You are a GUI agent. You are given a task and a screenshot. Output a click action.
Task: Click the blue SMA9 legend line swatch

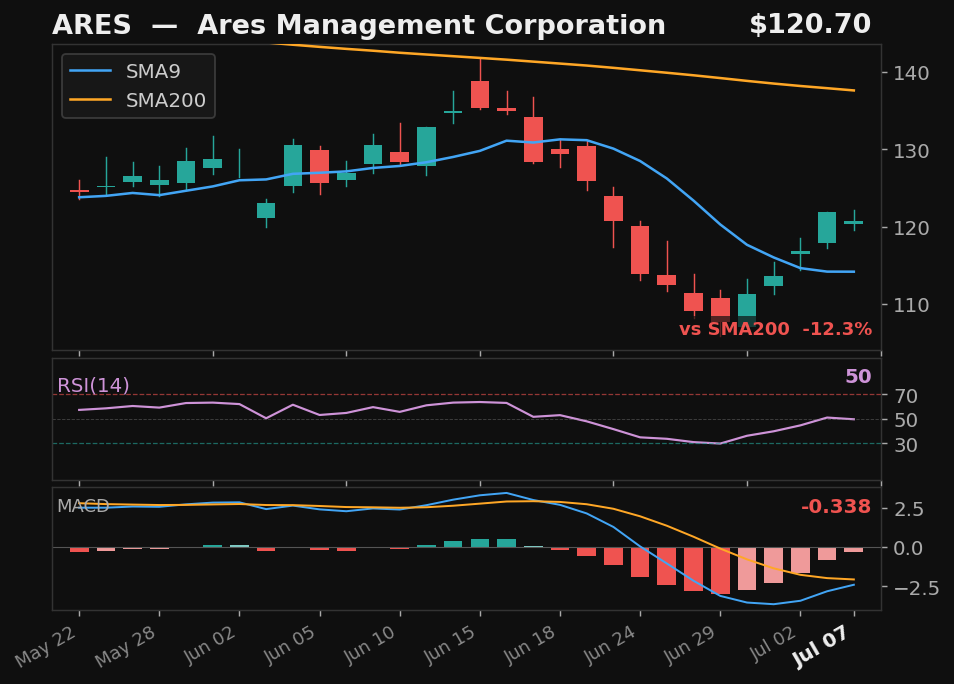click(x=91, y=71)
